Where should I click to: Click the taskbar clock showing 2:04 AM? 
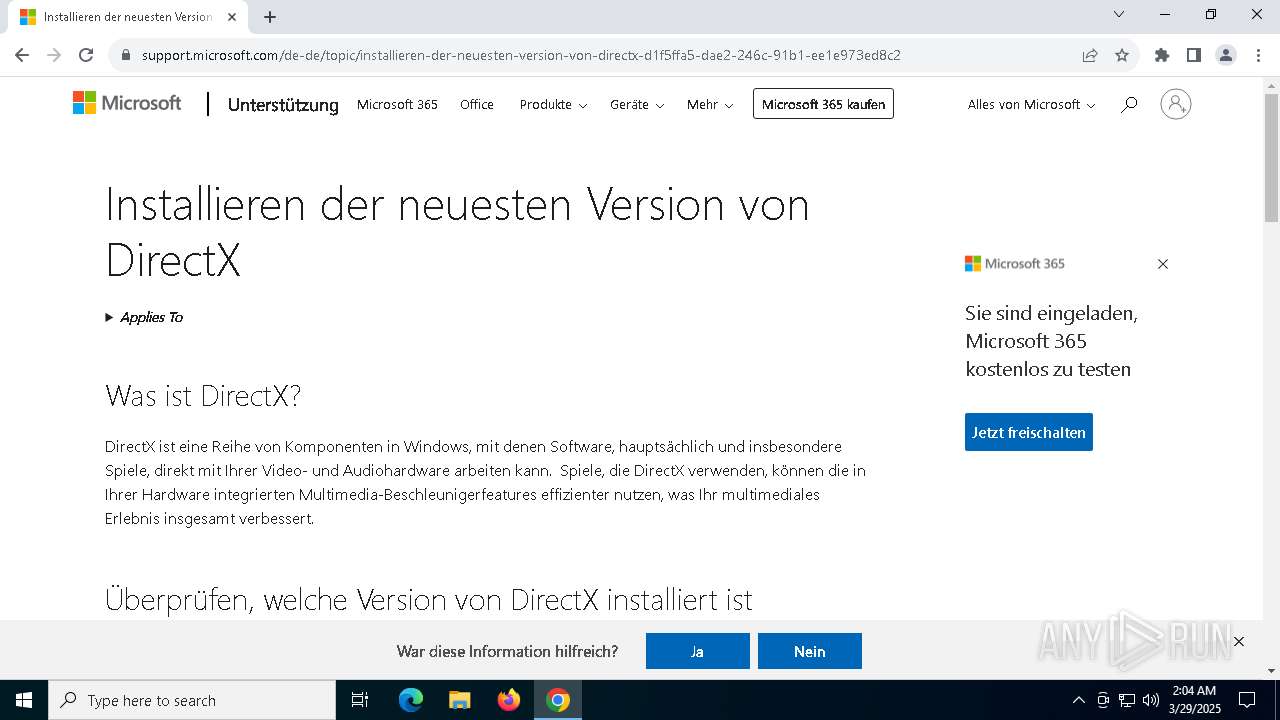click(x=1194, y=700)
